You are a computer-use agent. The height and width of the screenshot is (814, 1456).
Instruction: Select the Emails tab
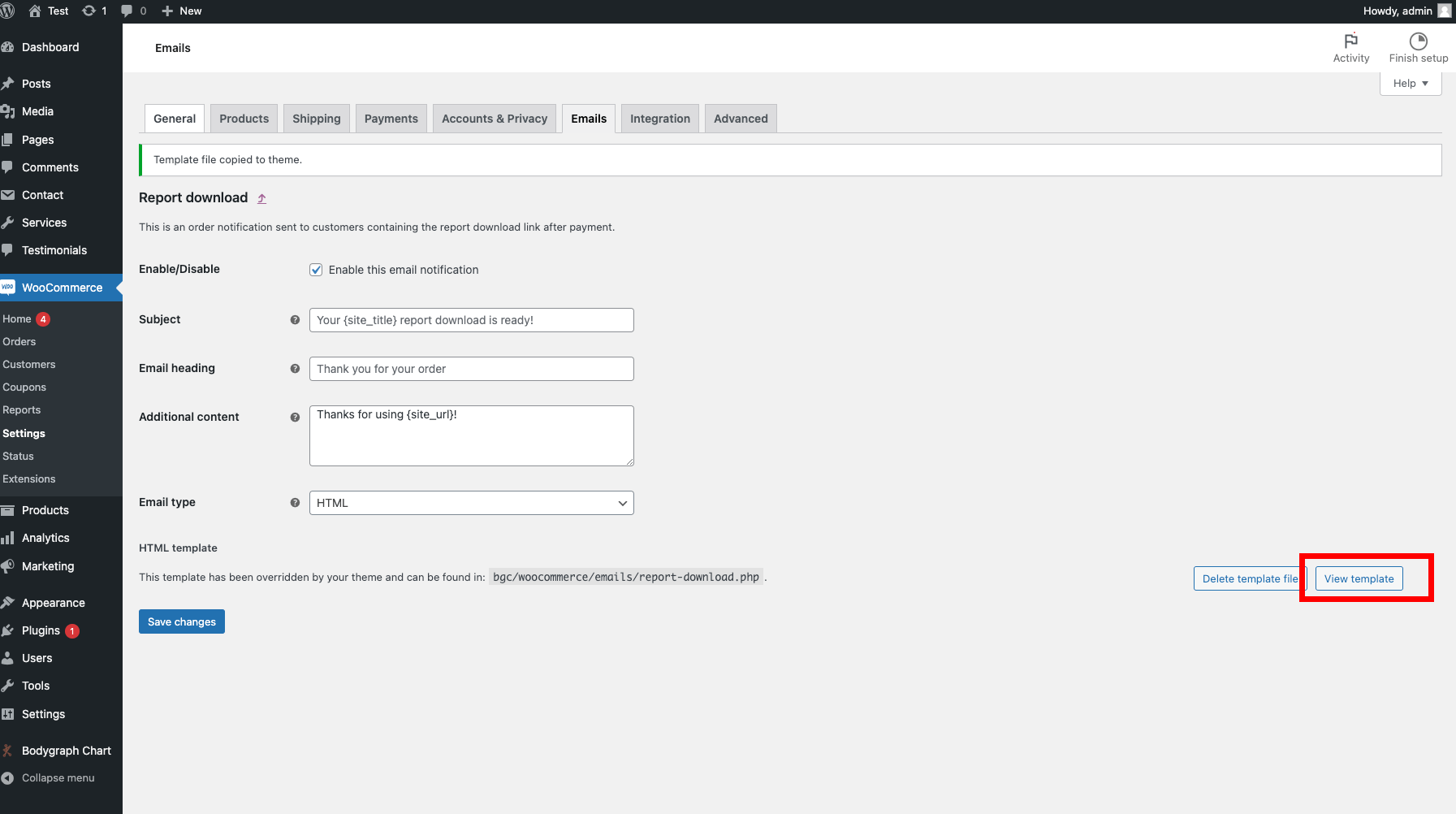(589, 119)
